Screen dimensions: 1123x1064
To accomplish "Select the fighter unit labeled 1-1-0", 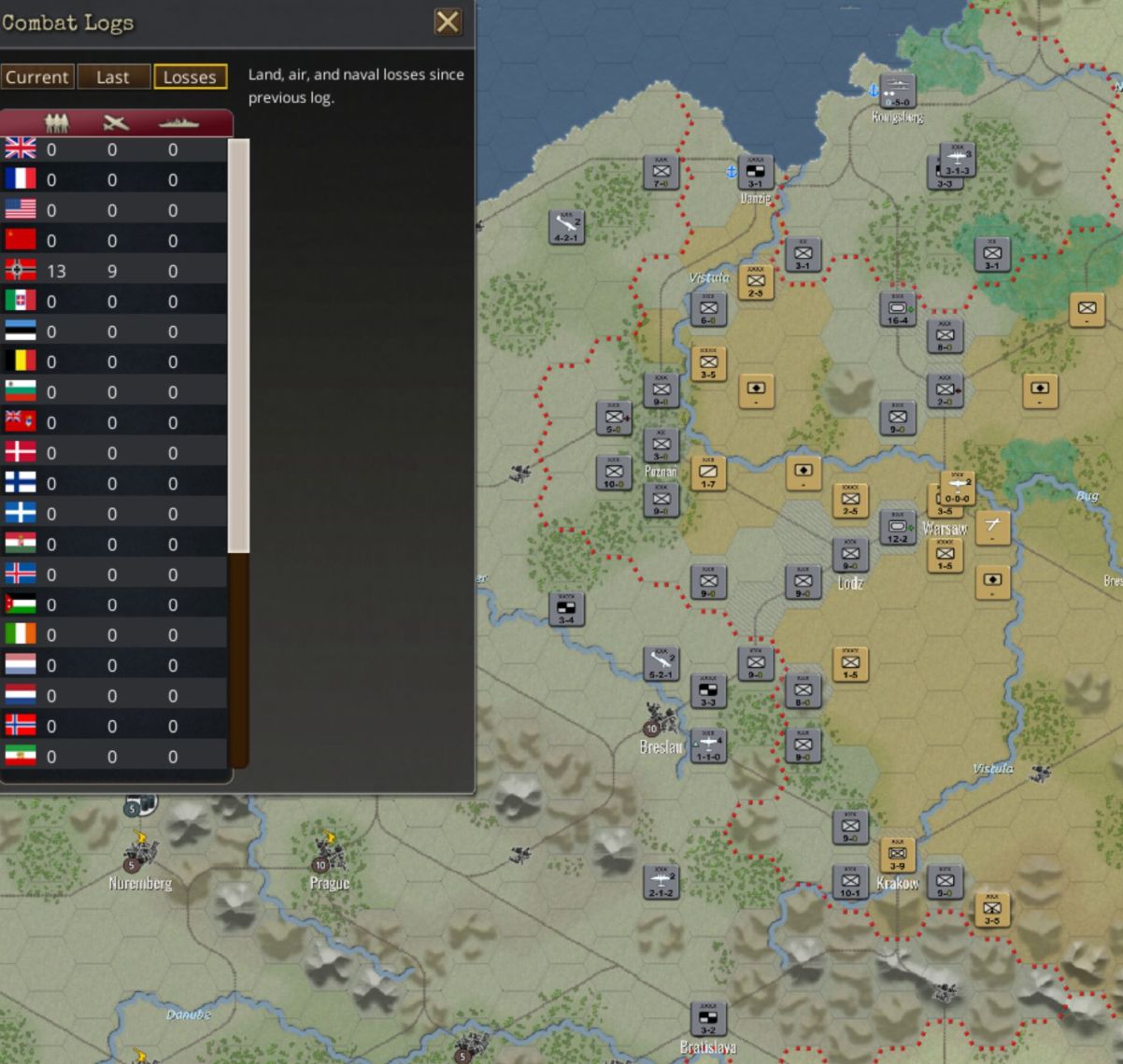I will coord(708,745).
